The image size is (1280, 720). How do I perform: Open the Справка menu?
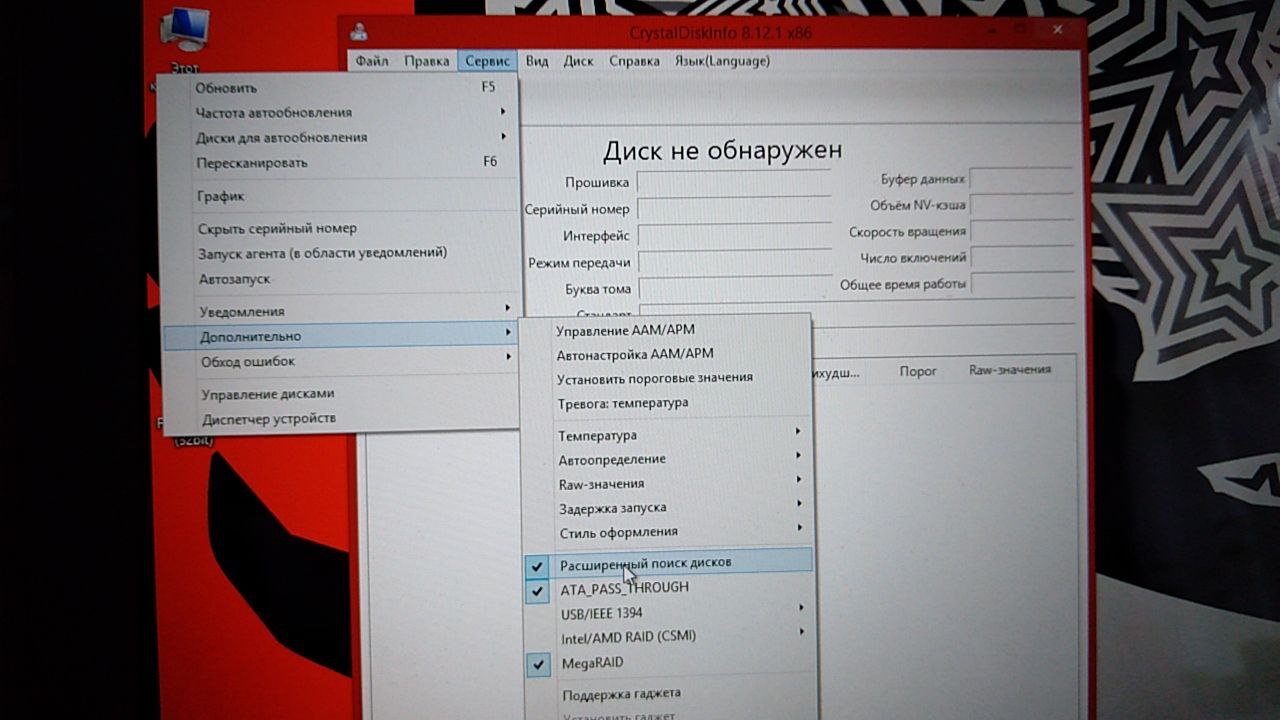pos(634,61)
